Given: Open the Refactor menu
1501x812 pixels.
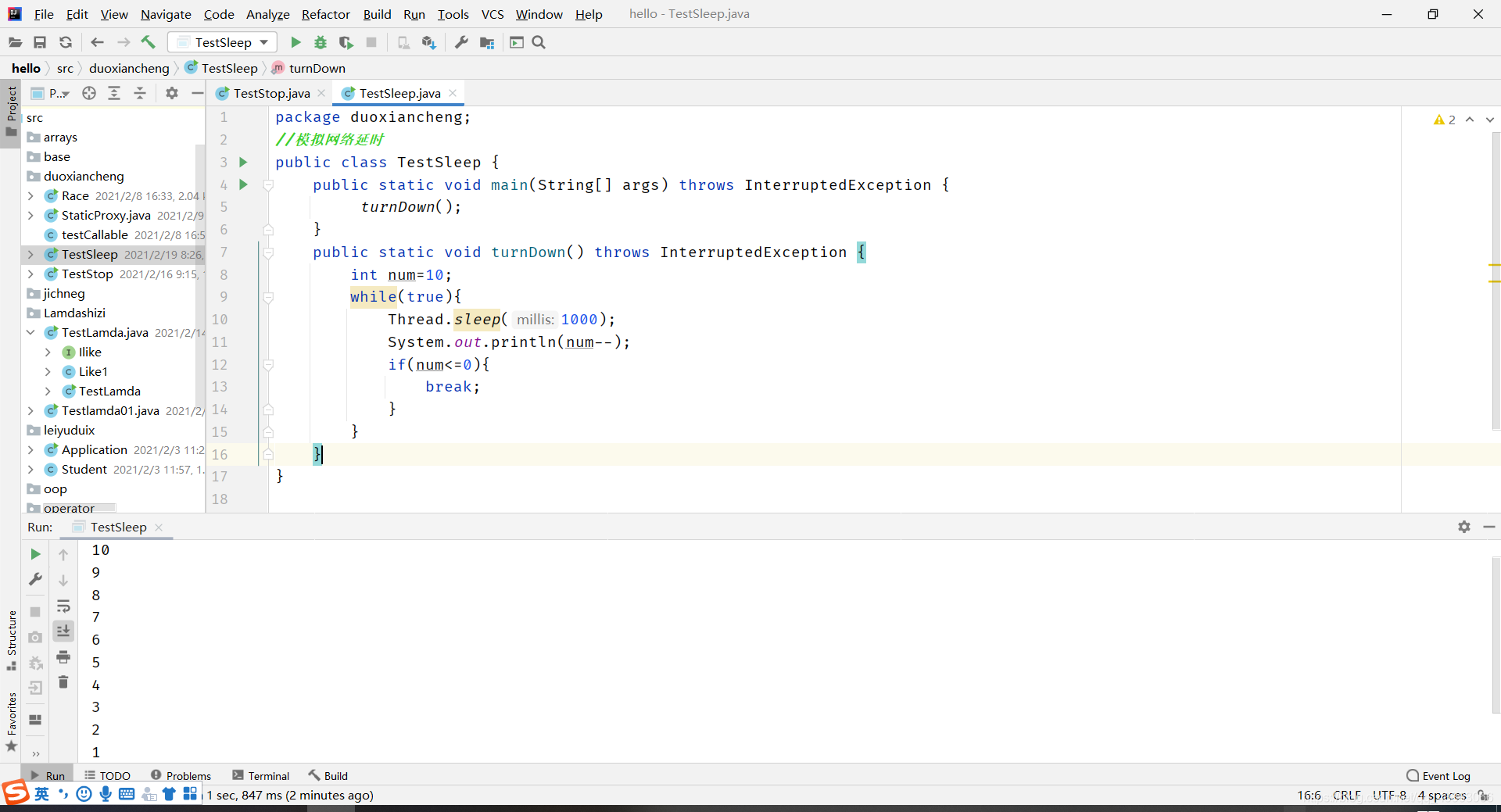Looking at the screenshot, I should 326,14.
